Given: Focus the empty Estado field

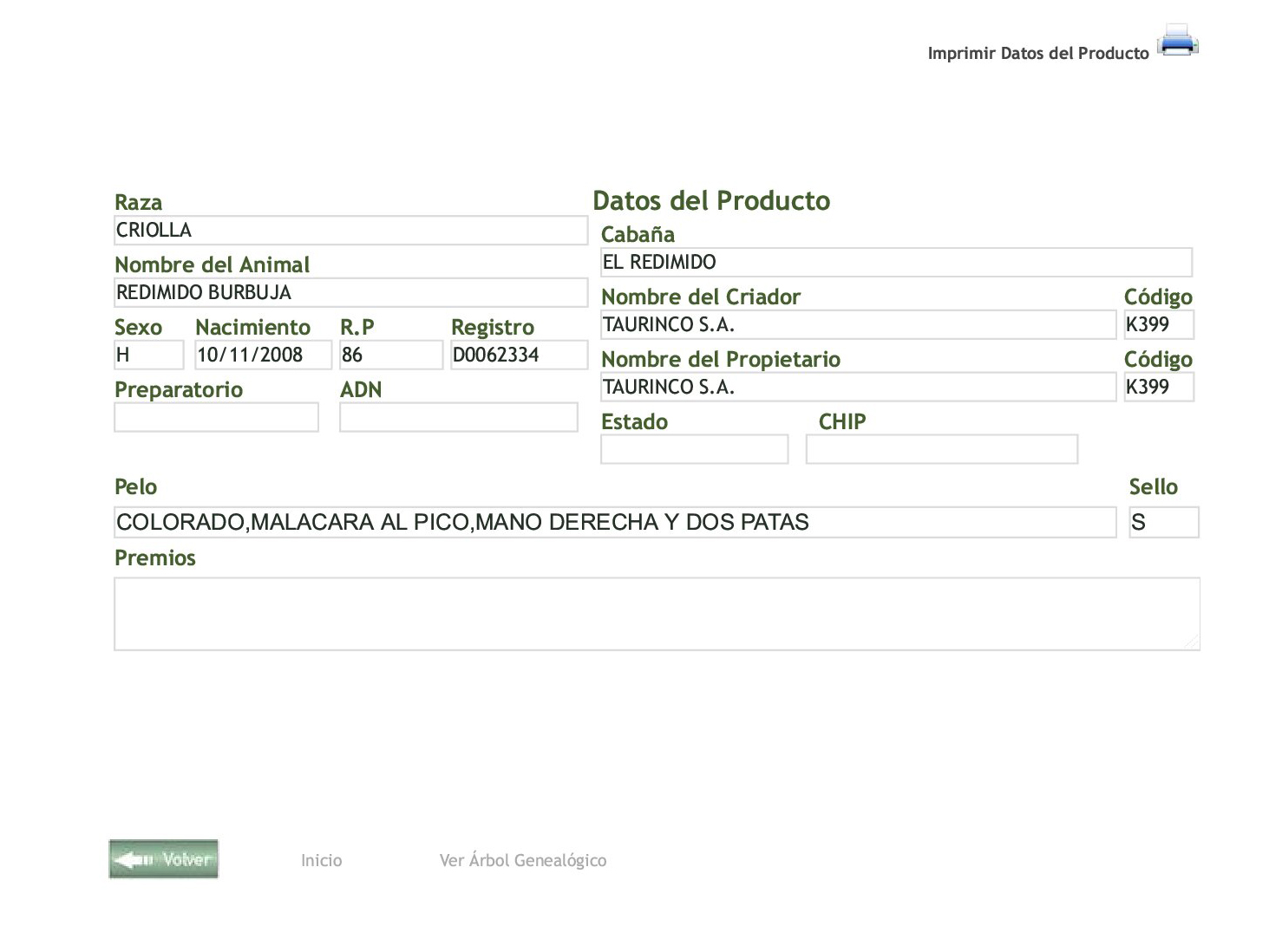Looking at the screenshot, I should tap(694, 449).
